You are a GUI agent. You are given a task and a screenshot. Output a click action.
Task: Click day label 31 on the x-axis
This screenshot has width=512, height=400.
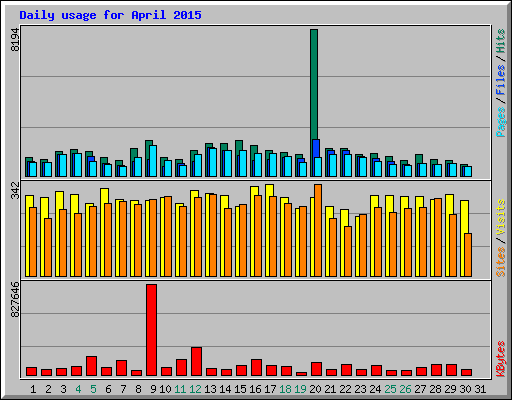[480, 389]
